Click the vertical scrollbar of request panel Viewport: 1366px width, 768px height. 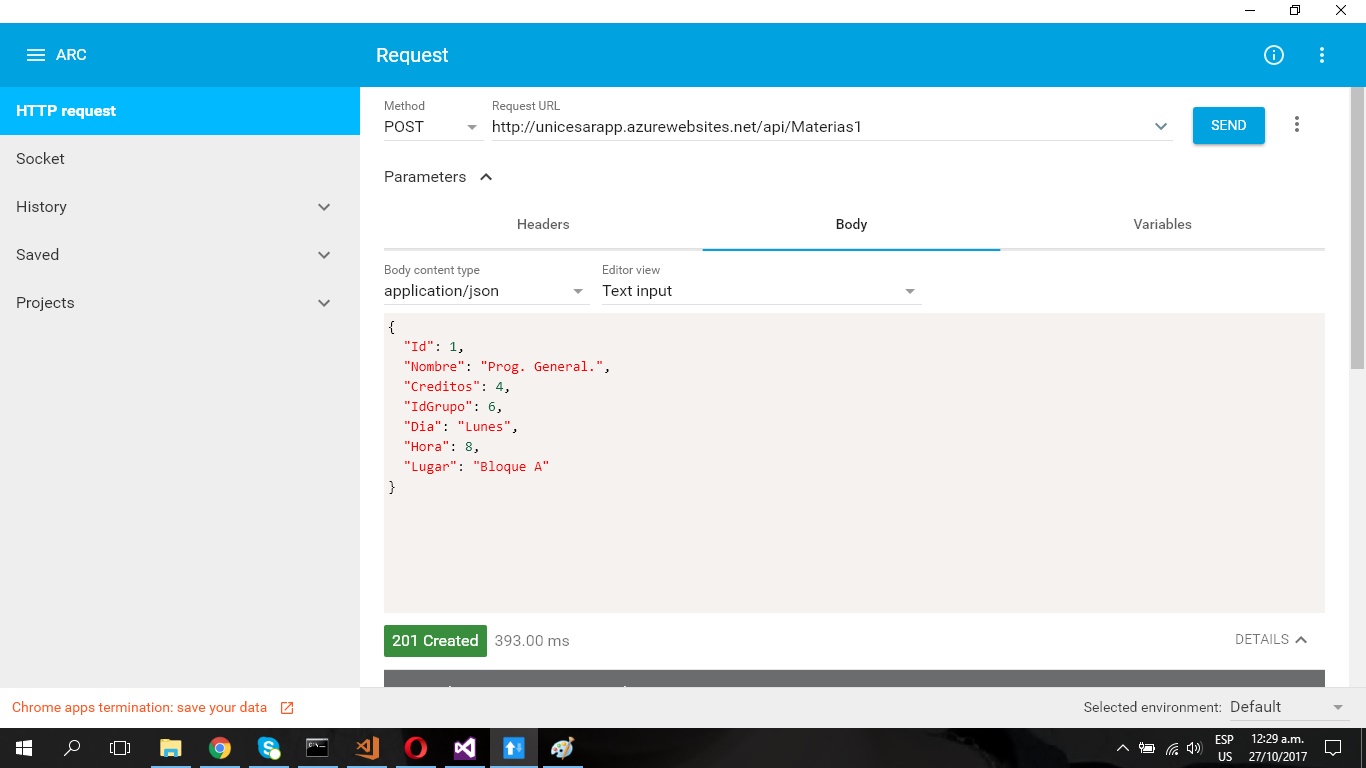[1358, 228]
